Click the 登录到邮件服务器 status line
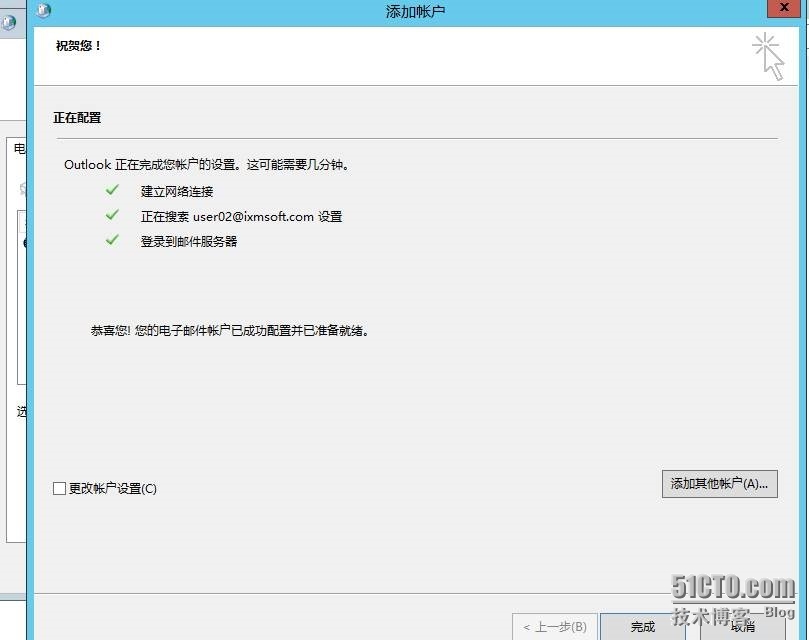Screen dimensions: 809x640 tap(189, 241)
